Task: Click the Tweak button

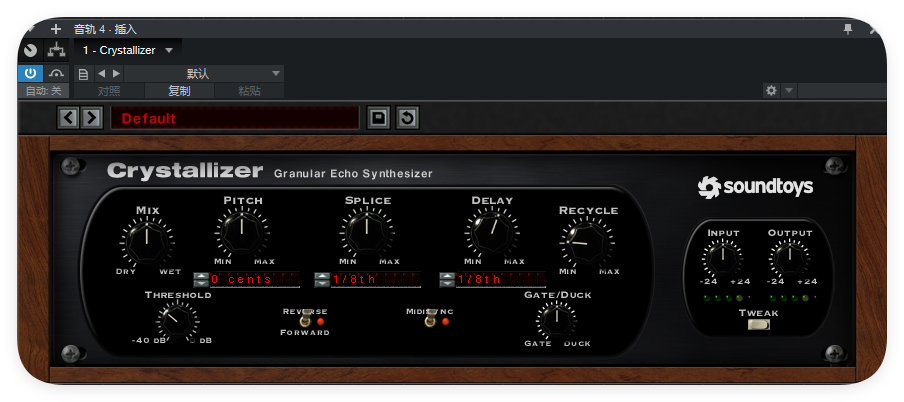Action: tap(759, 325)
